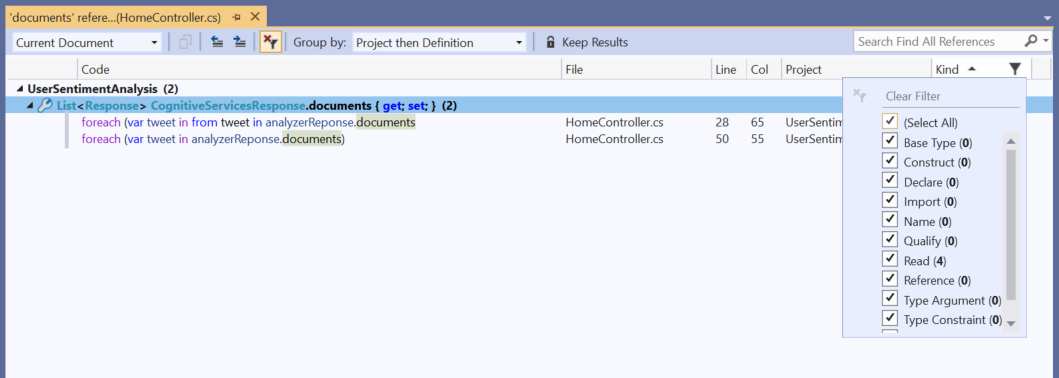Click the search magnifier icon
This screenshot has width=1059, height=378.
[1031, 41]
